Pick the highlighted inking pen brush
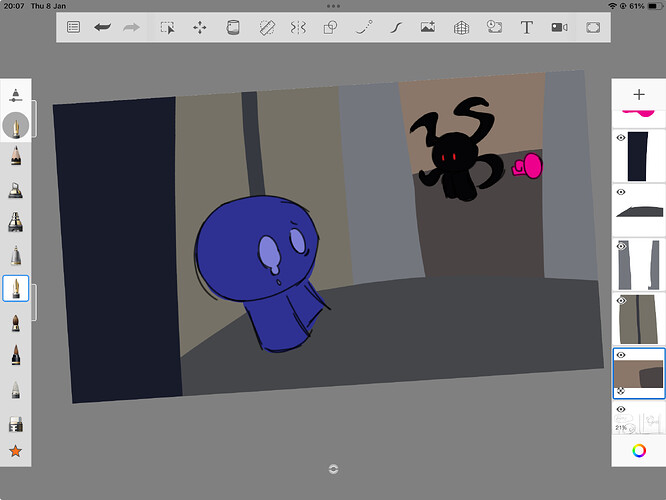The height and width of the screenshot is (500, 666). [16, 290]
